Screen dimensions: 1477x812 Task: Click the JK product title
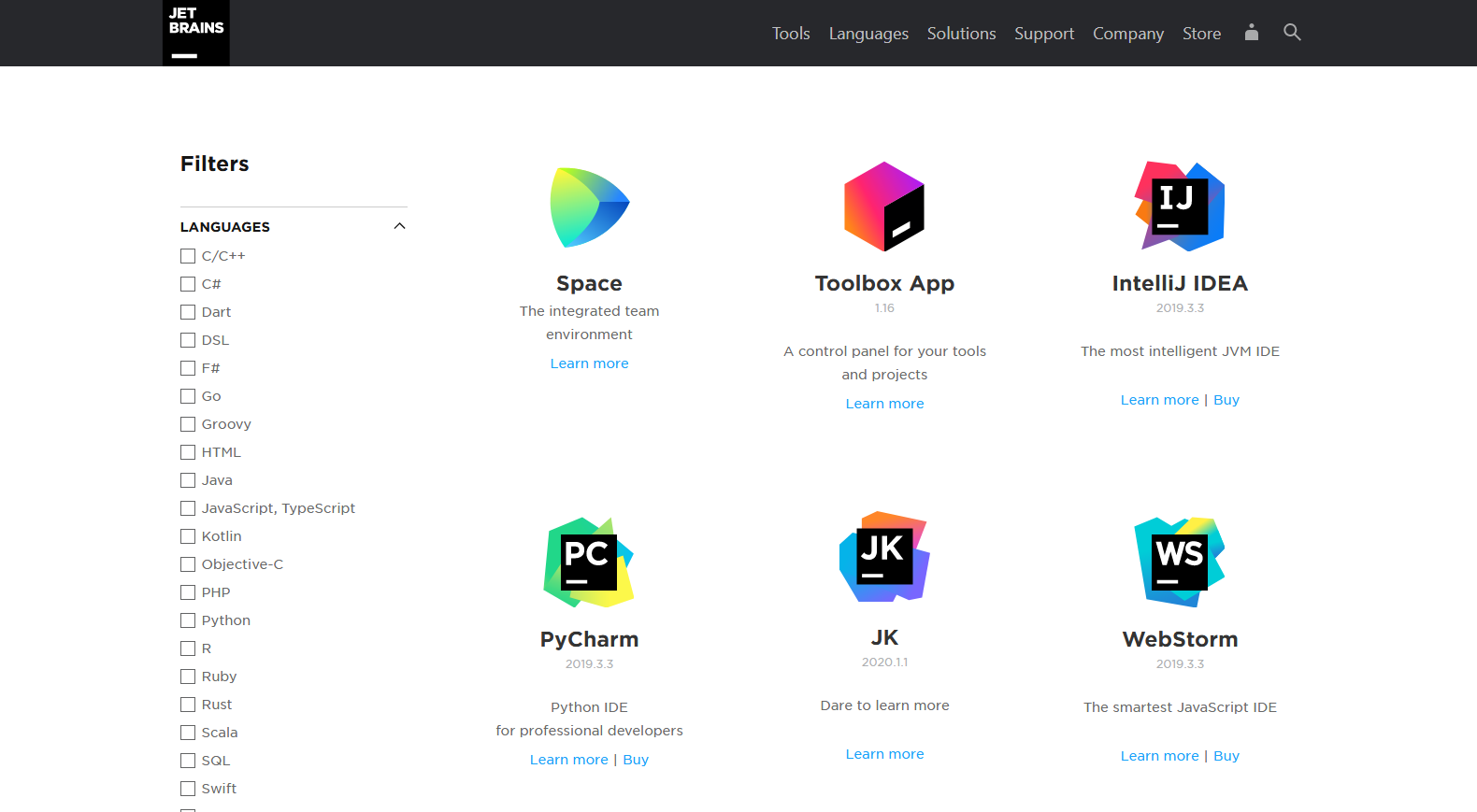coord(884,637)
